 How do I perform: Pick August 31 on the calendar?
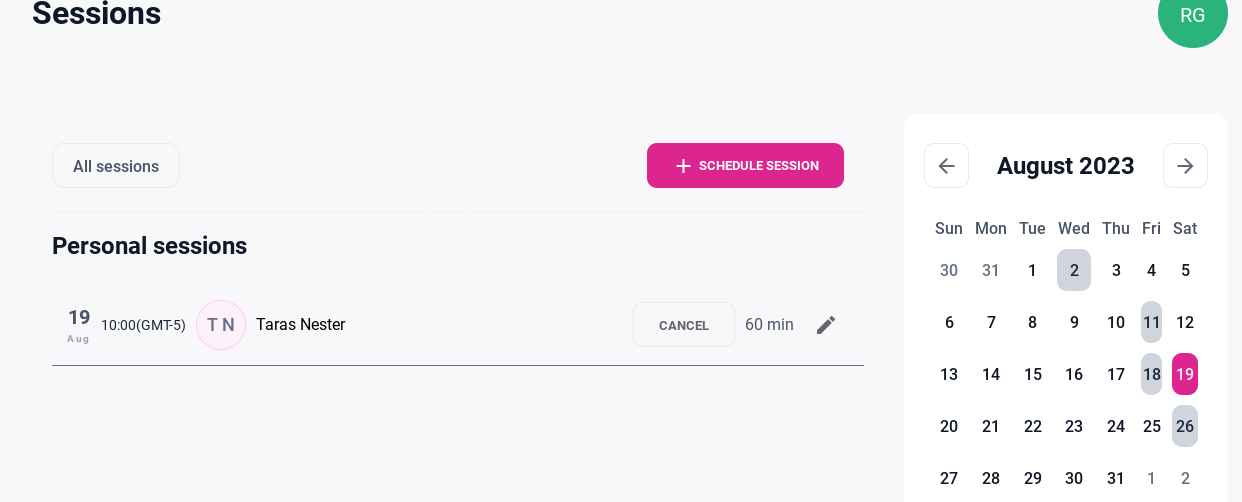click(1116, 478)
